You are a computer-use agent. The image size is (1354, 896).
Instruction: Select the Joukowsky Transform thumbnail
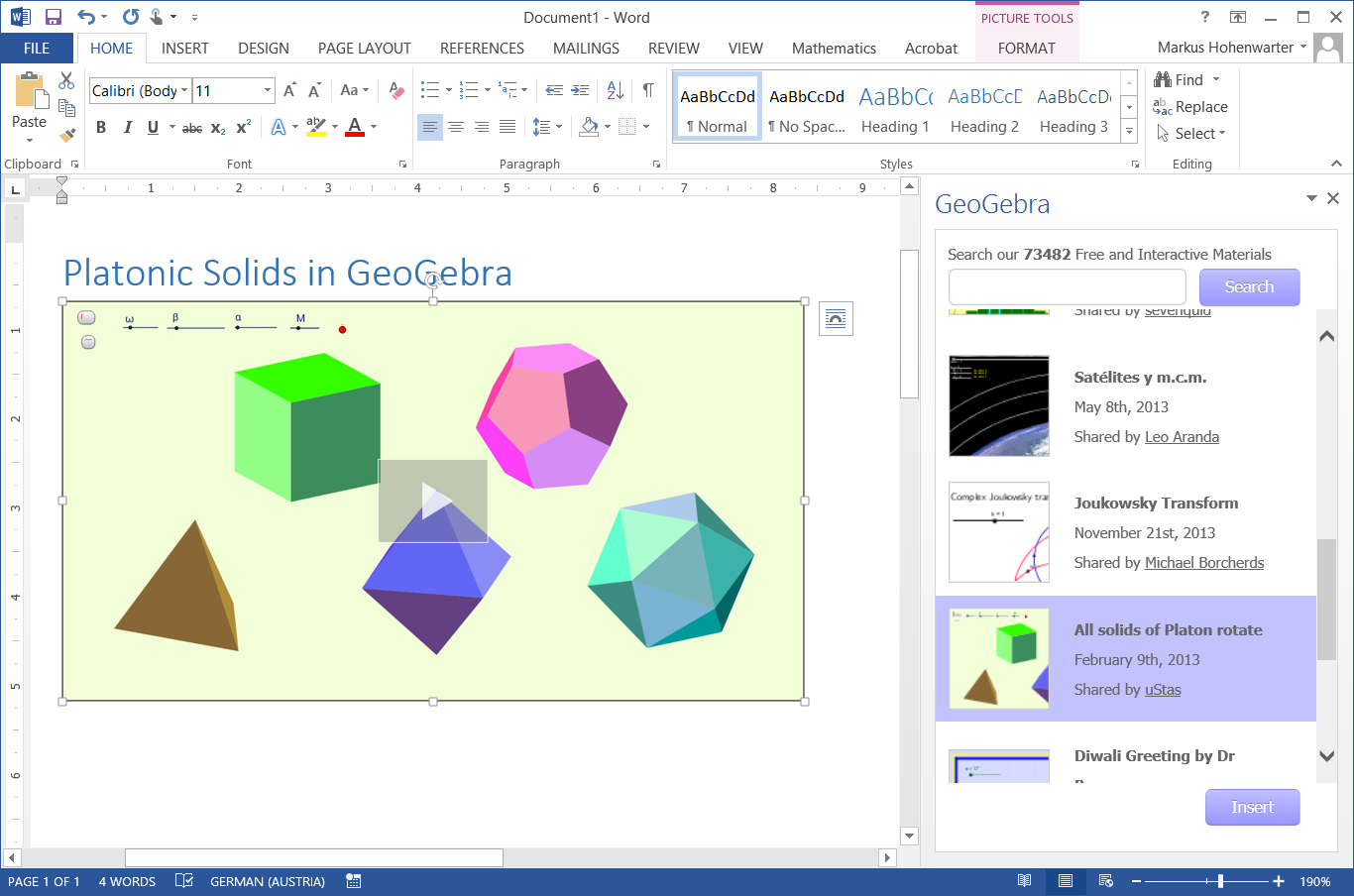point(998,532)
